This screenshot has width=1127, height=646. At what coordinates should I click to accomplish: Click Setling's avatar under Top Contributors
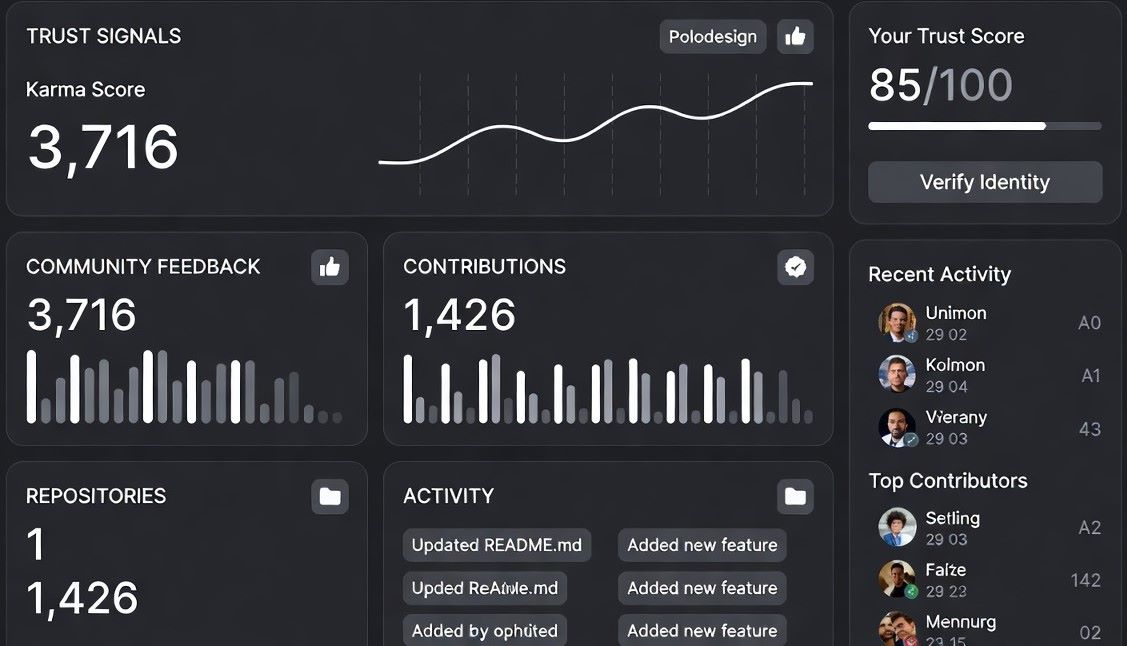coord(897,528)
